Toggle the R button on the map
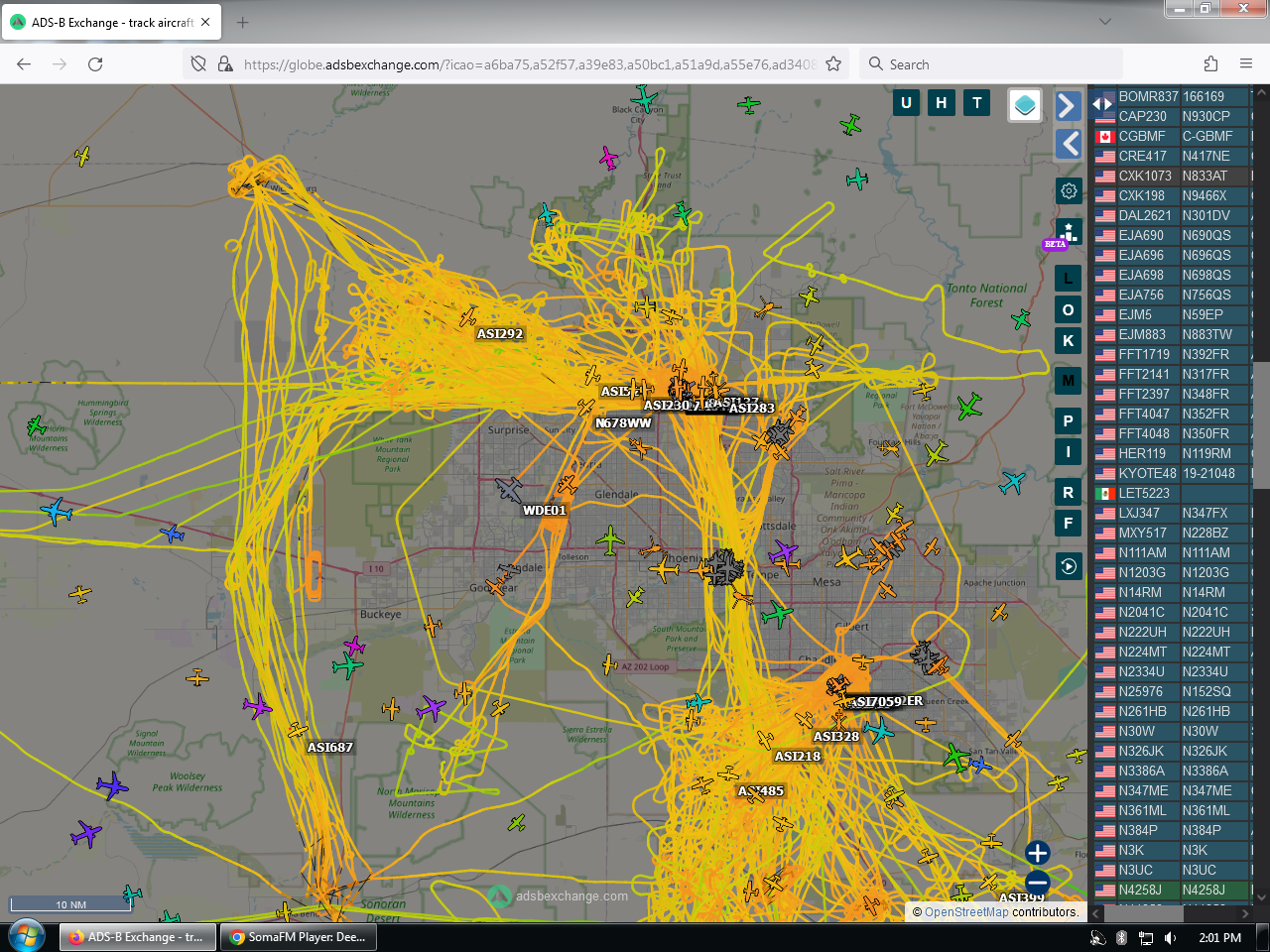This screenshot has height=952, width=1270. [x=1068, y=492]
